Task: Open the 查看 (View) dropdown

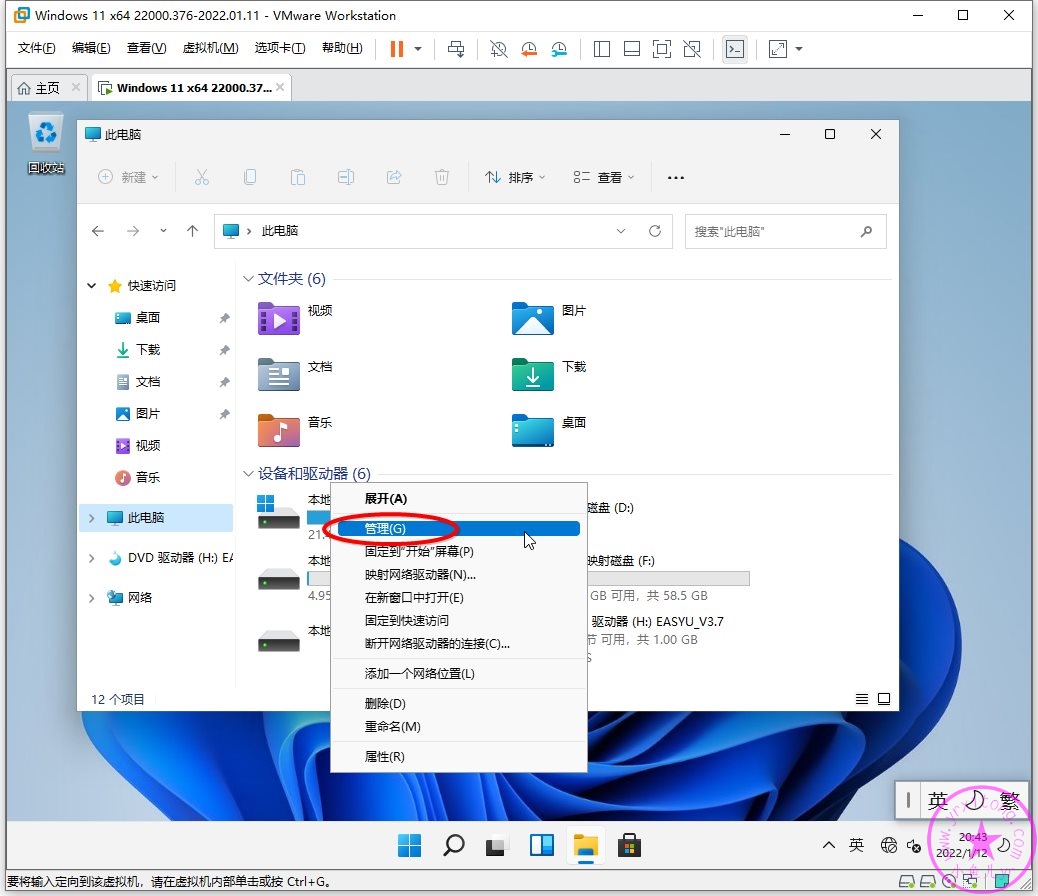Action: pos(604,177)
